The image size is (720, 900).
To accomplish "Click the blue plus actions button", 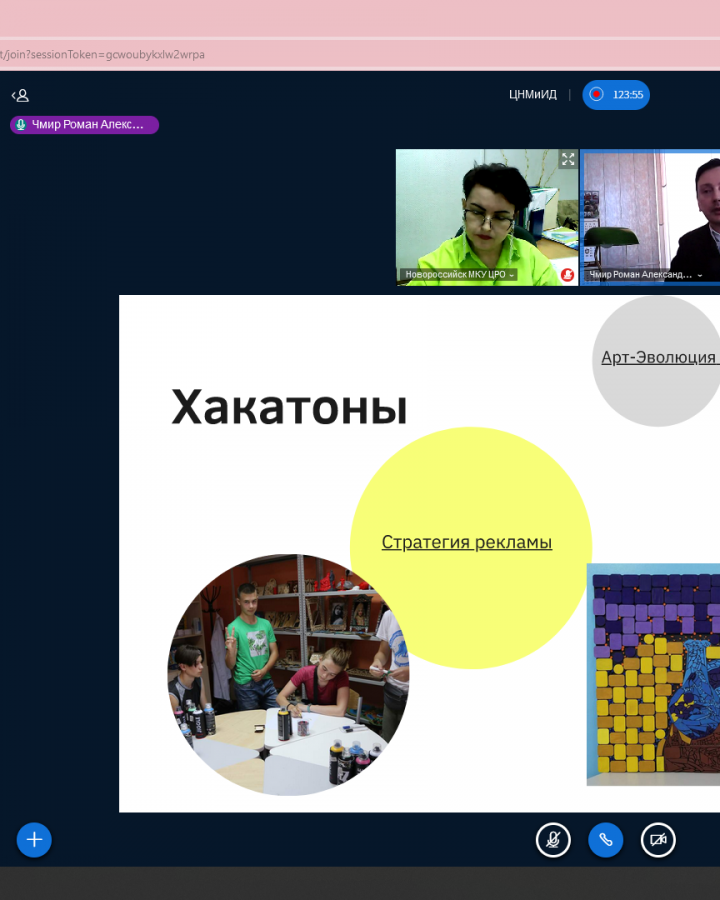I will pos(34,840).
